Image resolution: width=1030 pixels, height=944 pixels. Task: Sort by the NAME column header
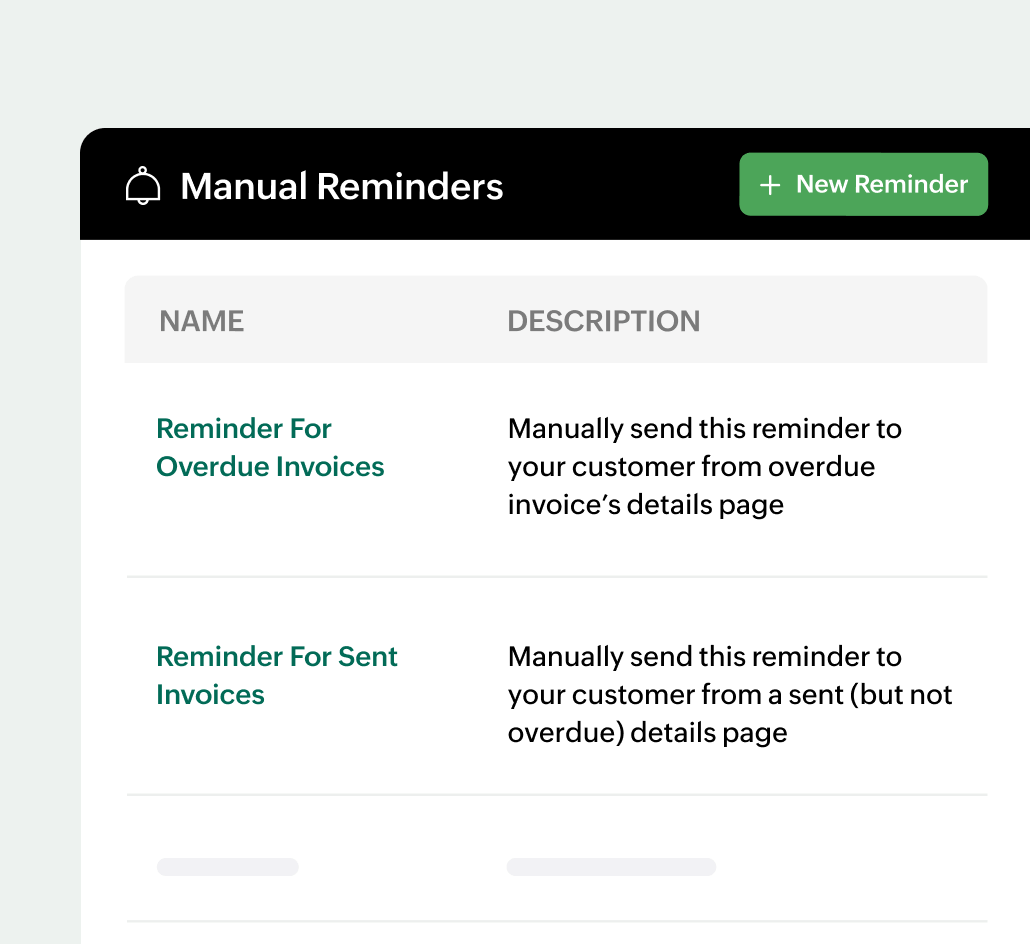pos(201,320)
